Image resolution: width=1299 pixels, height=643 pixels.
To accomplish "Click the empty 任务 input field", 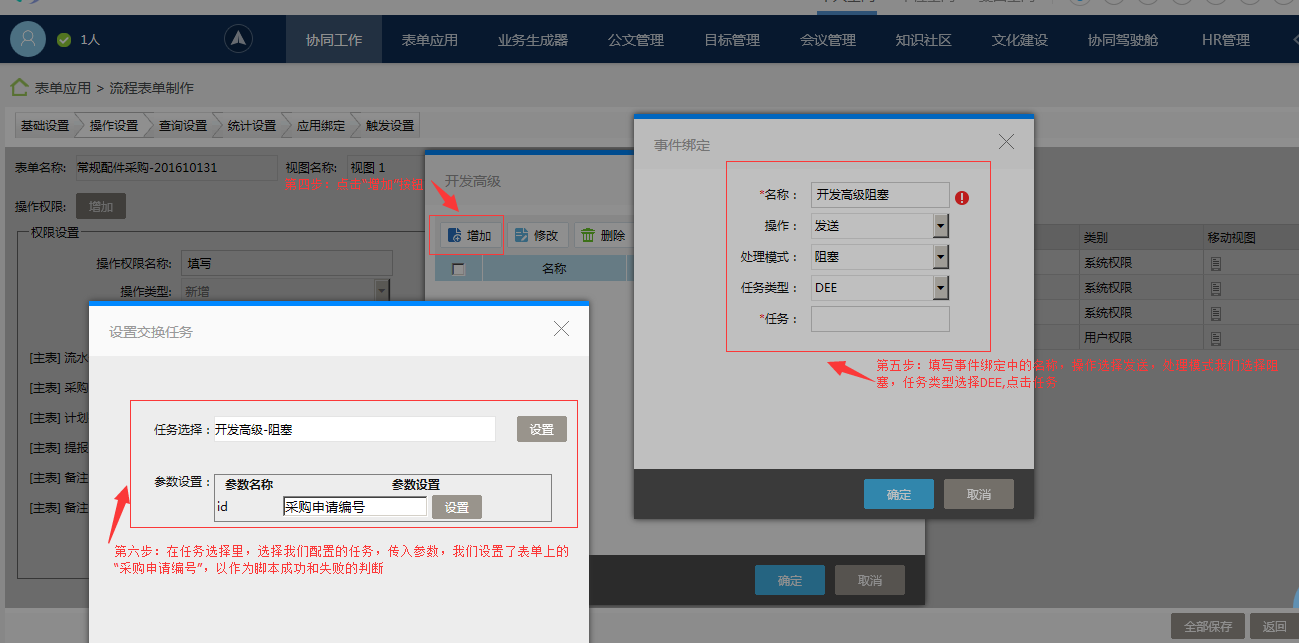I will point(880,319).
